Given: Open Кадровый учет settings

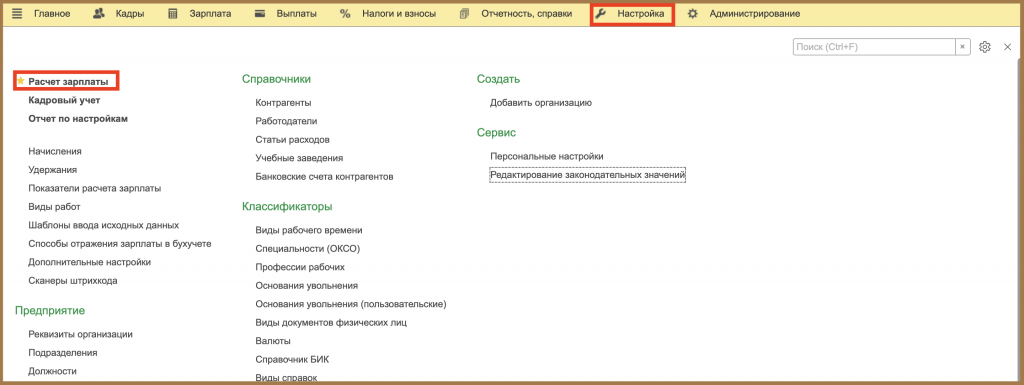Looking at the screenshot, I should [x=64, y=100].
